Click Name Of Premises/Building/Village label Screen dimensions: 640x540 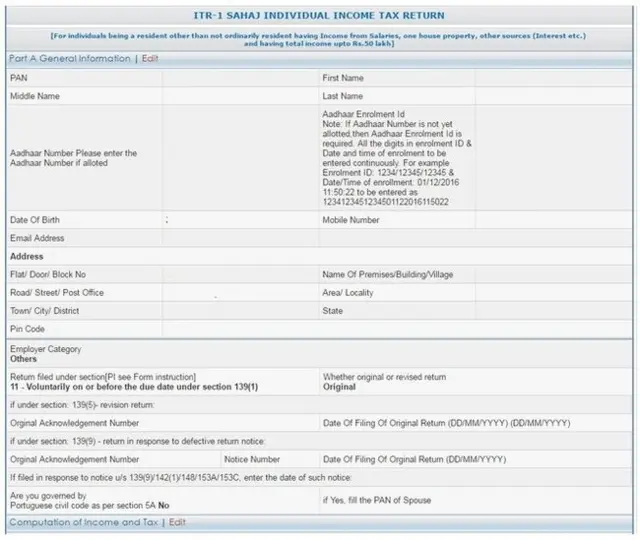(388, 274)
